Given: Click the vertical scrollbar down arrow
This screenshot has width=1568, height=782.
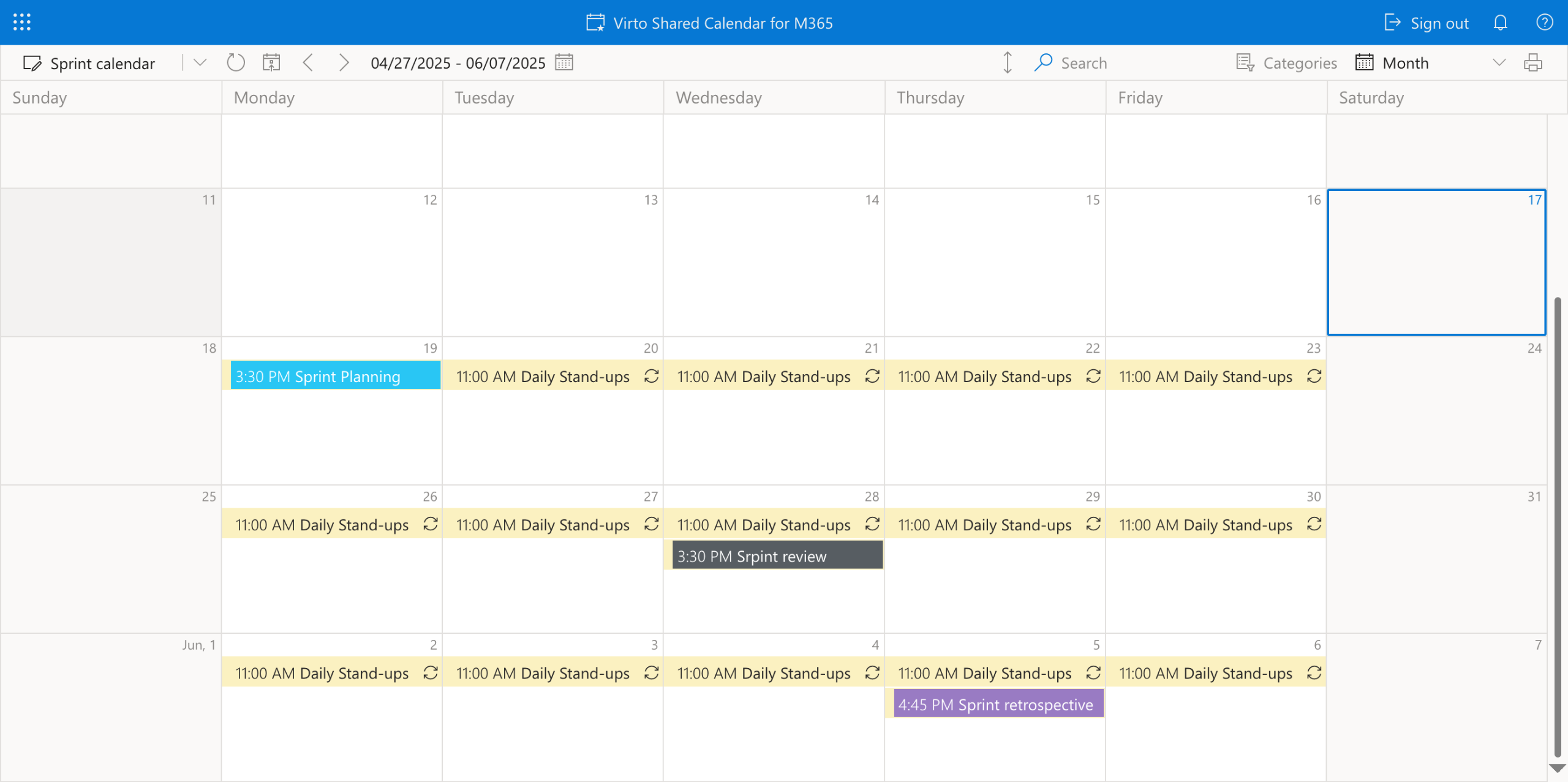Looking at the screenshot, I should 1557,768.
